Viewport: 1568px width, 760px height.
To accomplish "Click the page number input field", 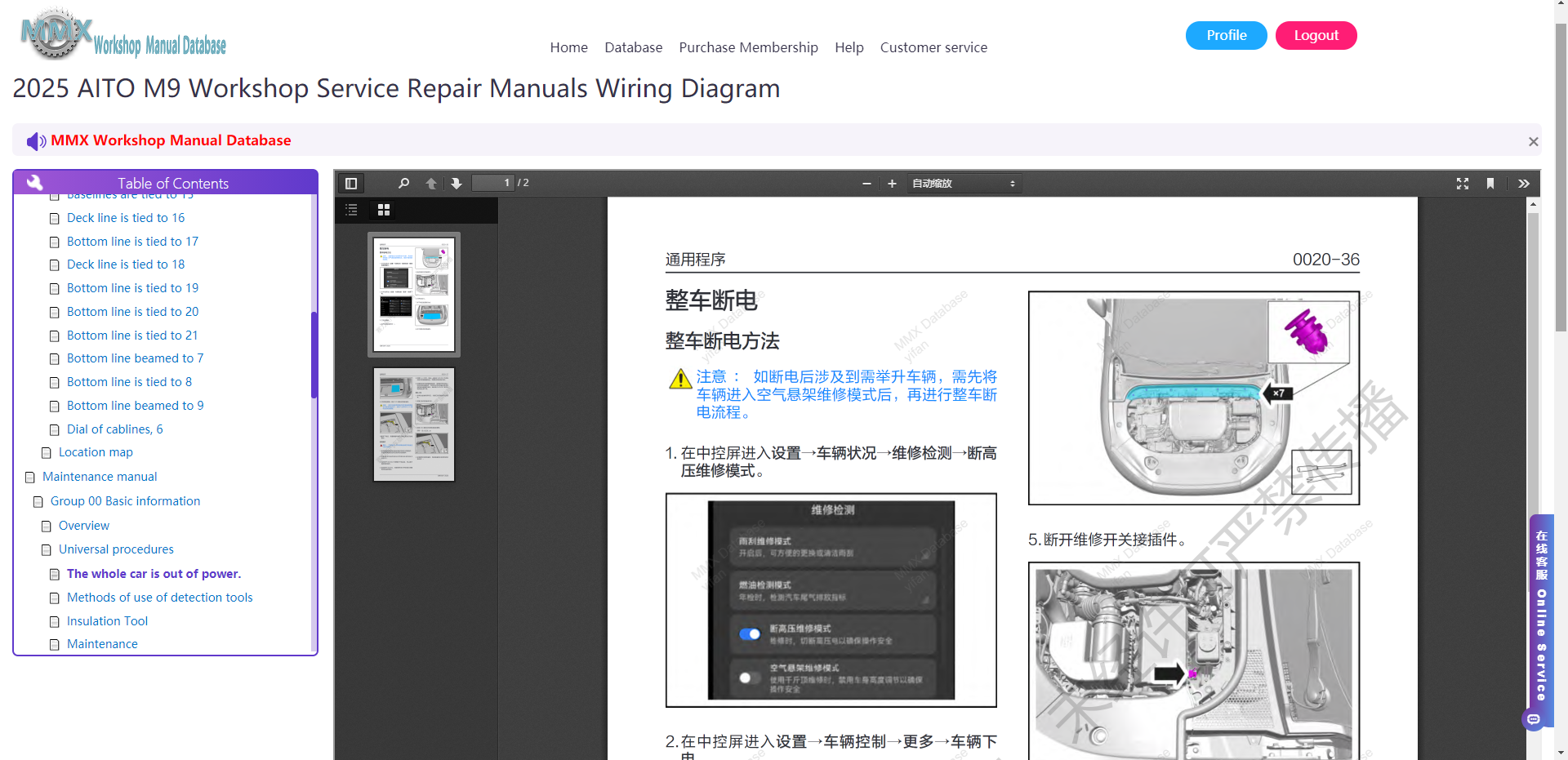I will (x=493, y=183).
